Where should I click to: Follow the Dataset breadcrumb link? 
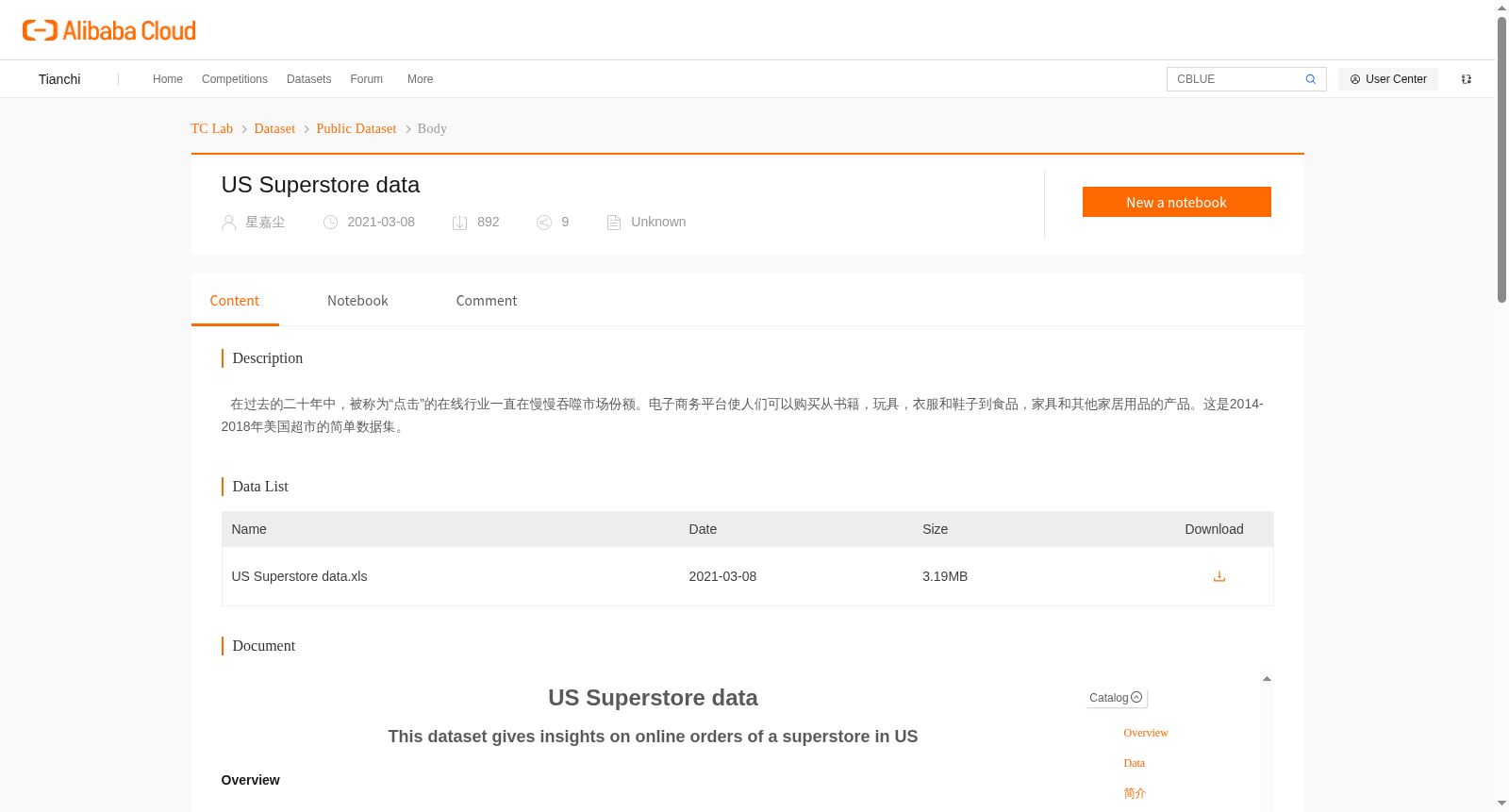point(274,129)
